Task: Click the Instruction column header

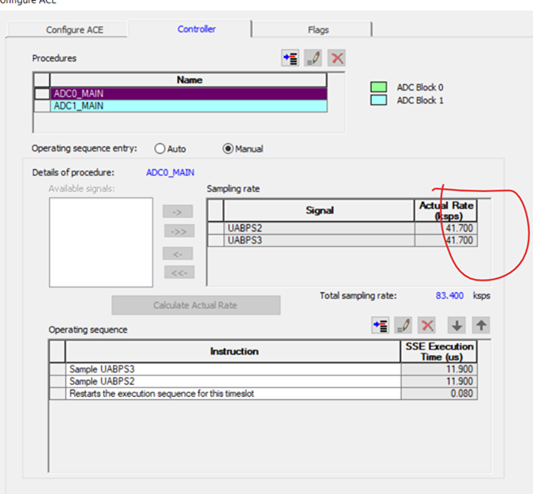Action: tap(233, 352)
